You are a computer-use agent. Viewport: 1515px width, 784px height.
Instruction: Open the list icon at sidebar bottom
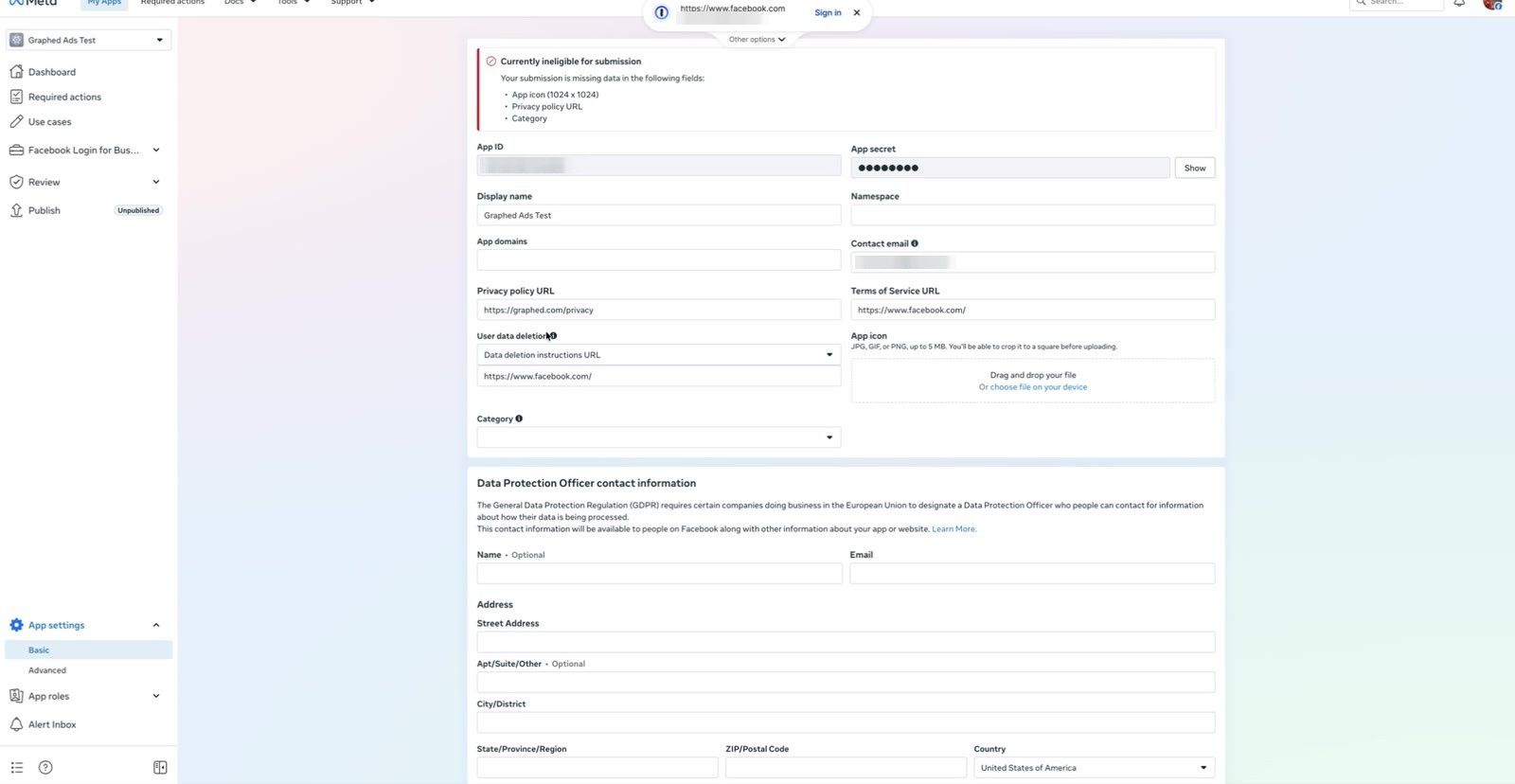pyautogui.click(x=16, y=767)
